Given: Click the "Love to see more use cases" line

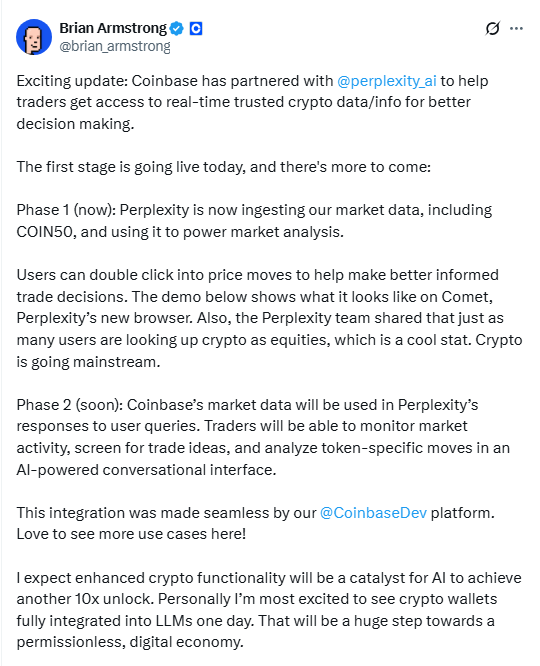Looking at the screenshot, I should pos(131,534).
